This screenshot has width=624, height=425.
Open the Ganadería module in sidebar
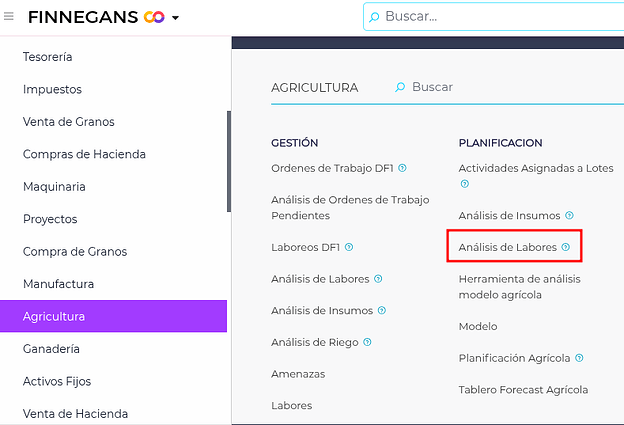[x=52, y=349]
